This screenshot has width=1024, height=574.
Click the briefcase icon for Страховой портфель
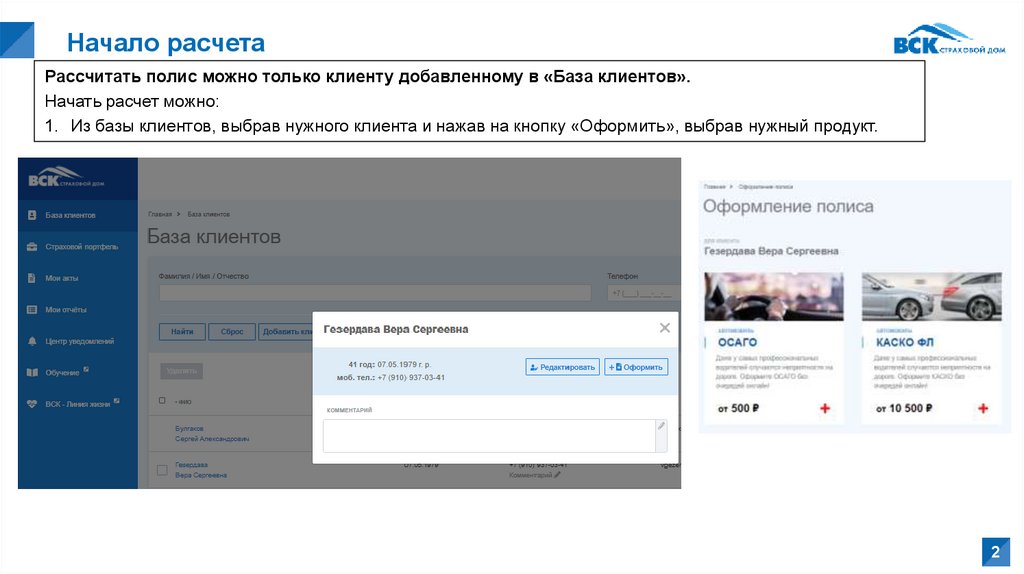click(x=32, y=247)
